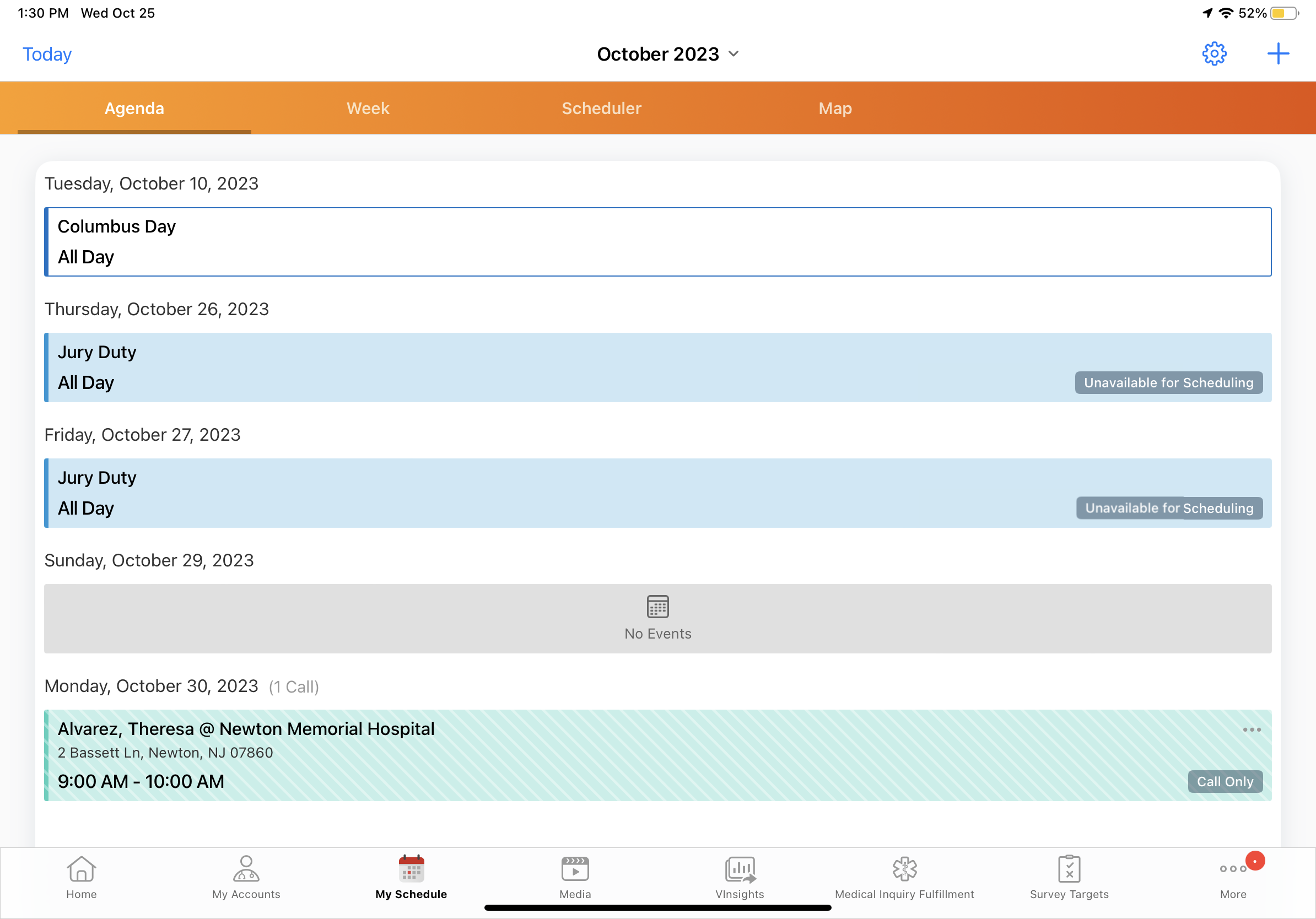Open the Media library icon

coord(575,877)
